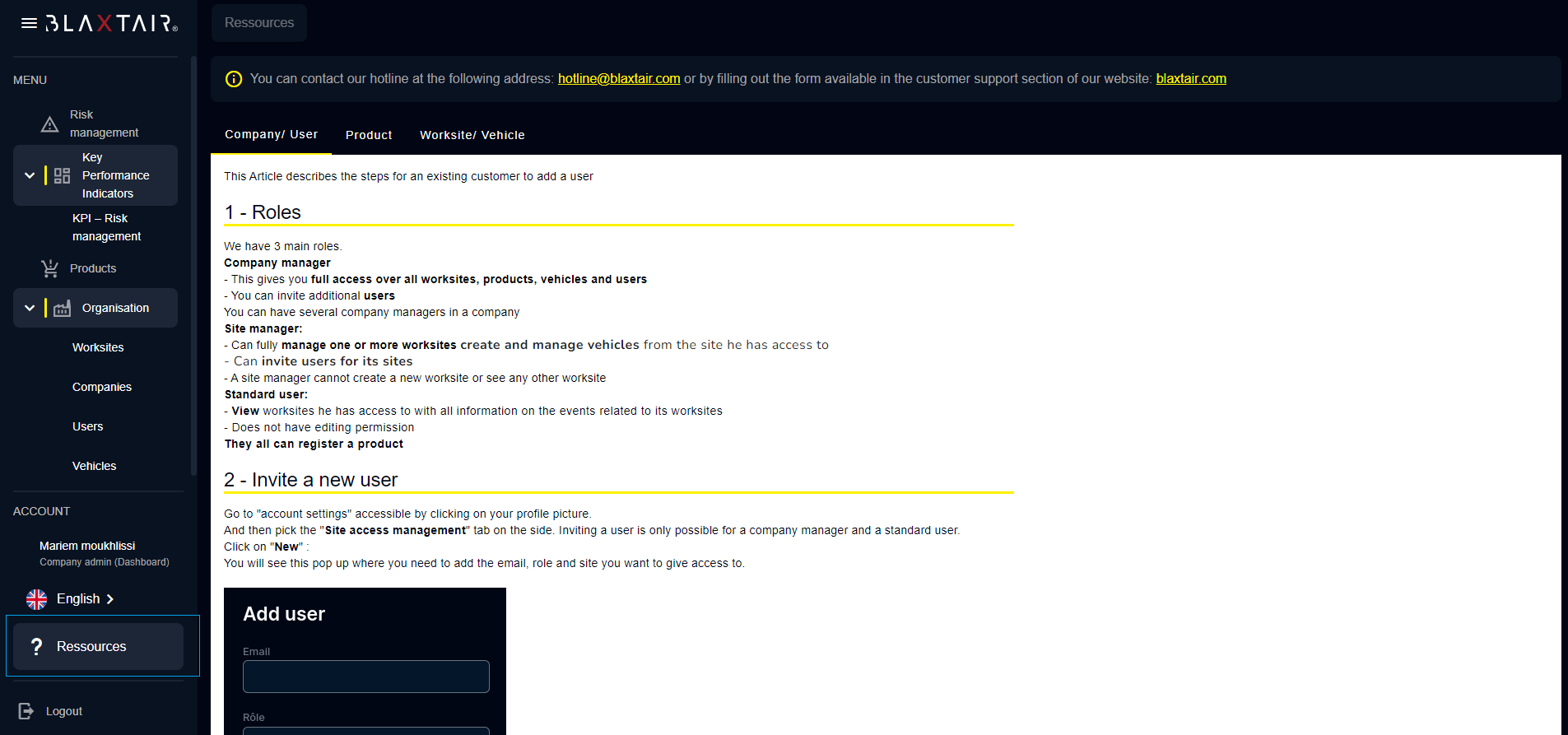Viewport: 1568px width, 735px height.
Task: Click the hamburger menu icon
Action: click(29, 23)
